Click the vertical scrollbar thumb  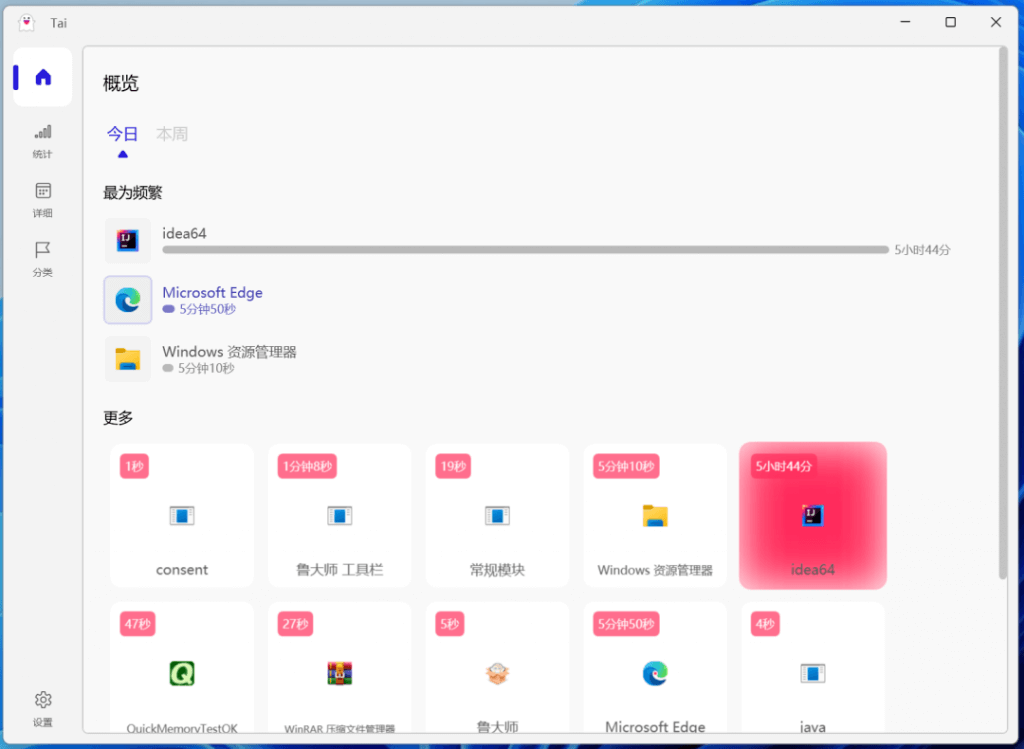pos(1003,313)
